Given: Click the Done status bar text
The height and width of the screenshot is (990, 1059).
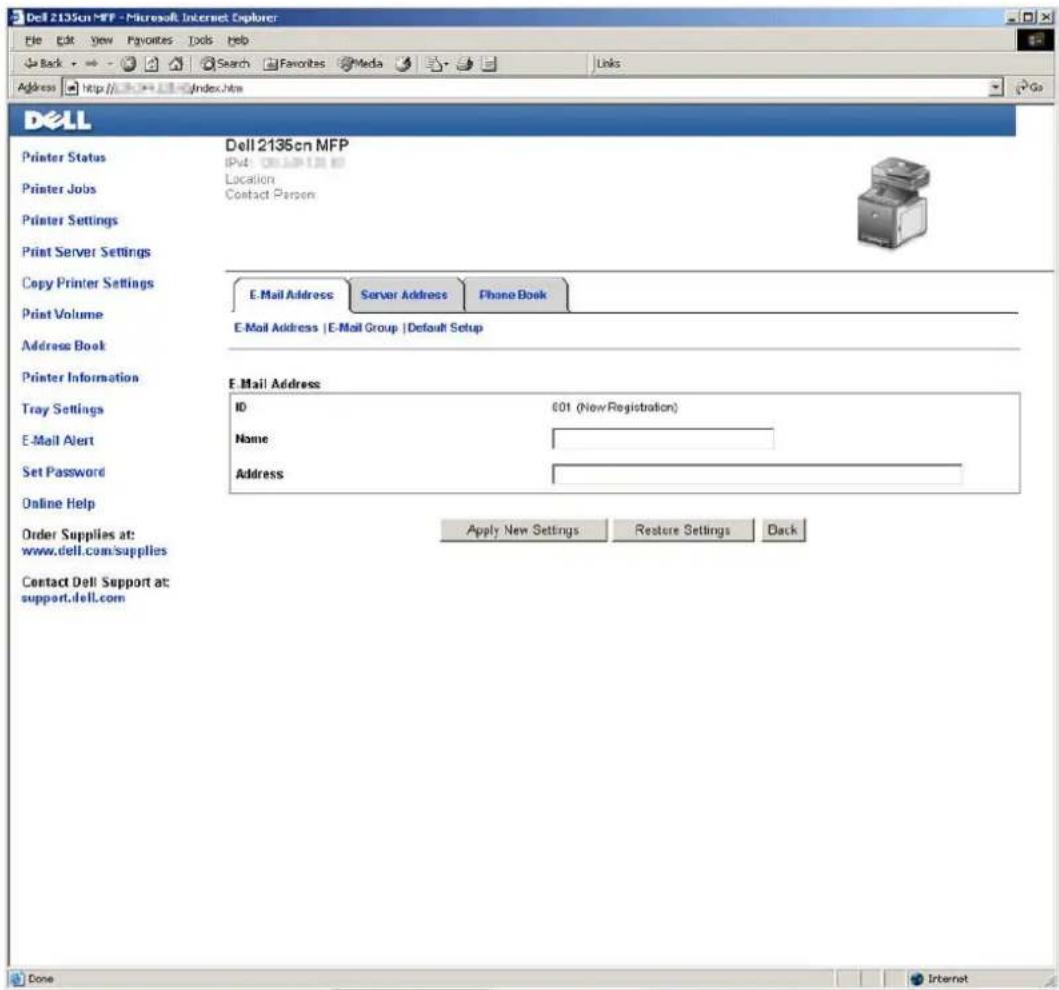Looking at the screenshot, I should click(41, 979).
